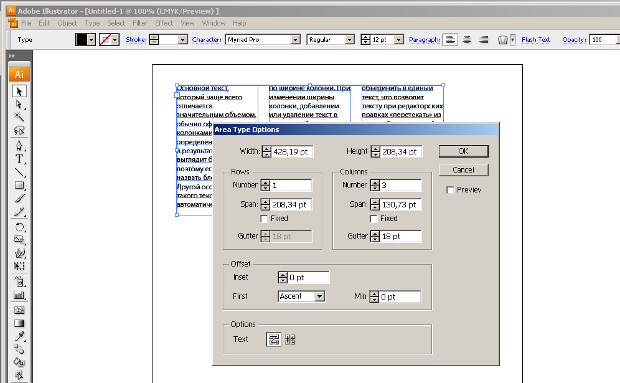Select the Paintbrush tool
The image size is (620, 383).
(x=19, y=198)
